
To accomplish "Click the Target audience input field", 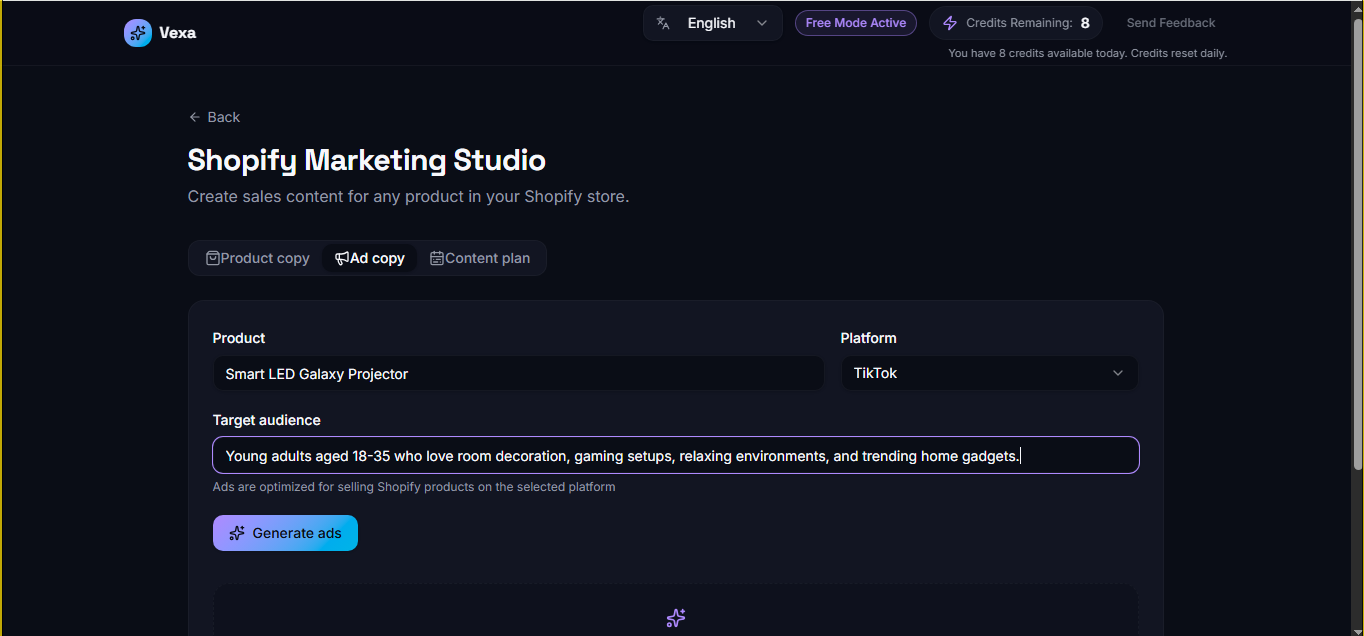I will [x=676, y=455].
